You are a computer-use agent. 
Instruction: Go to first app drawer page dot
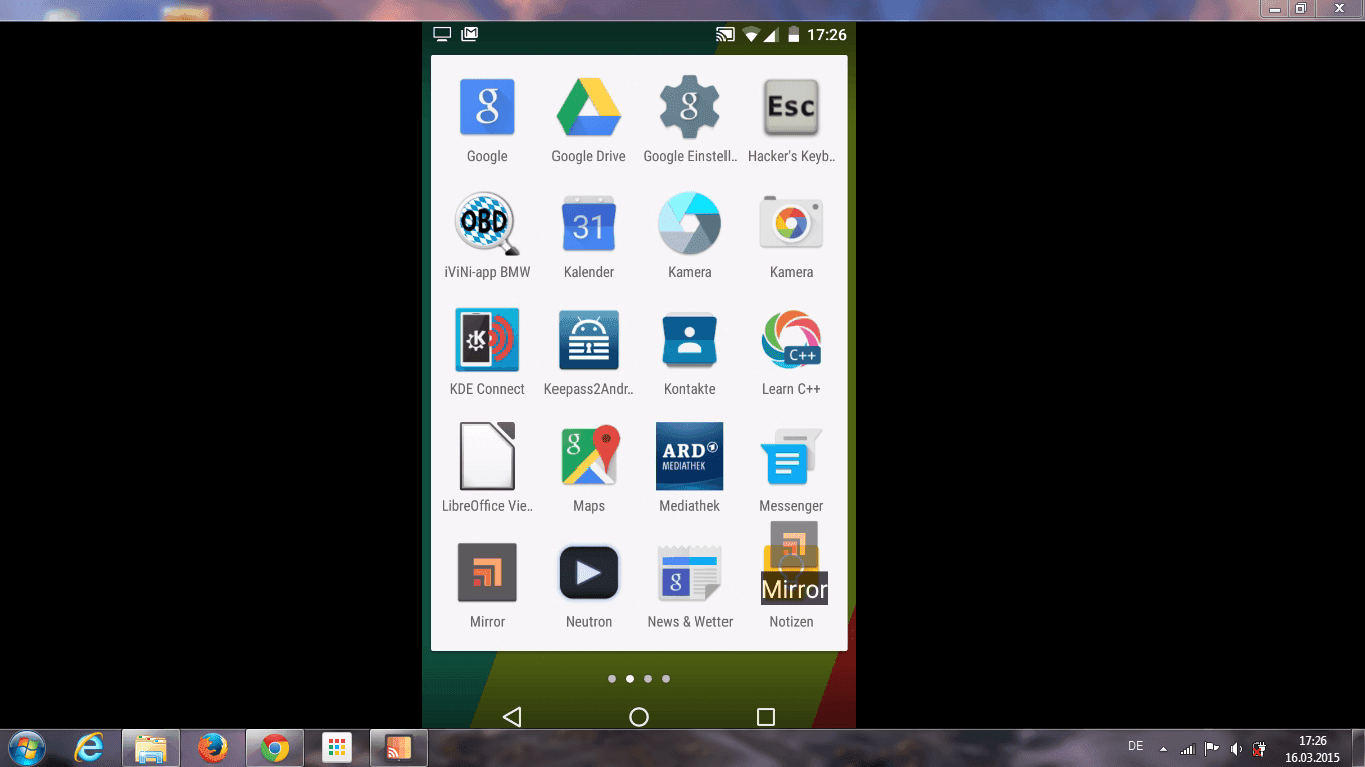click(612, 679)
